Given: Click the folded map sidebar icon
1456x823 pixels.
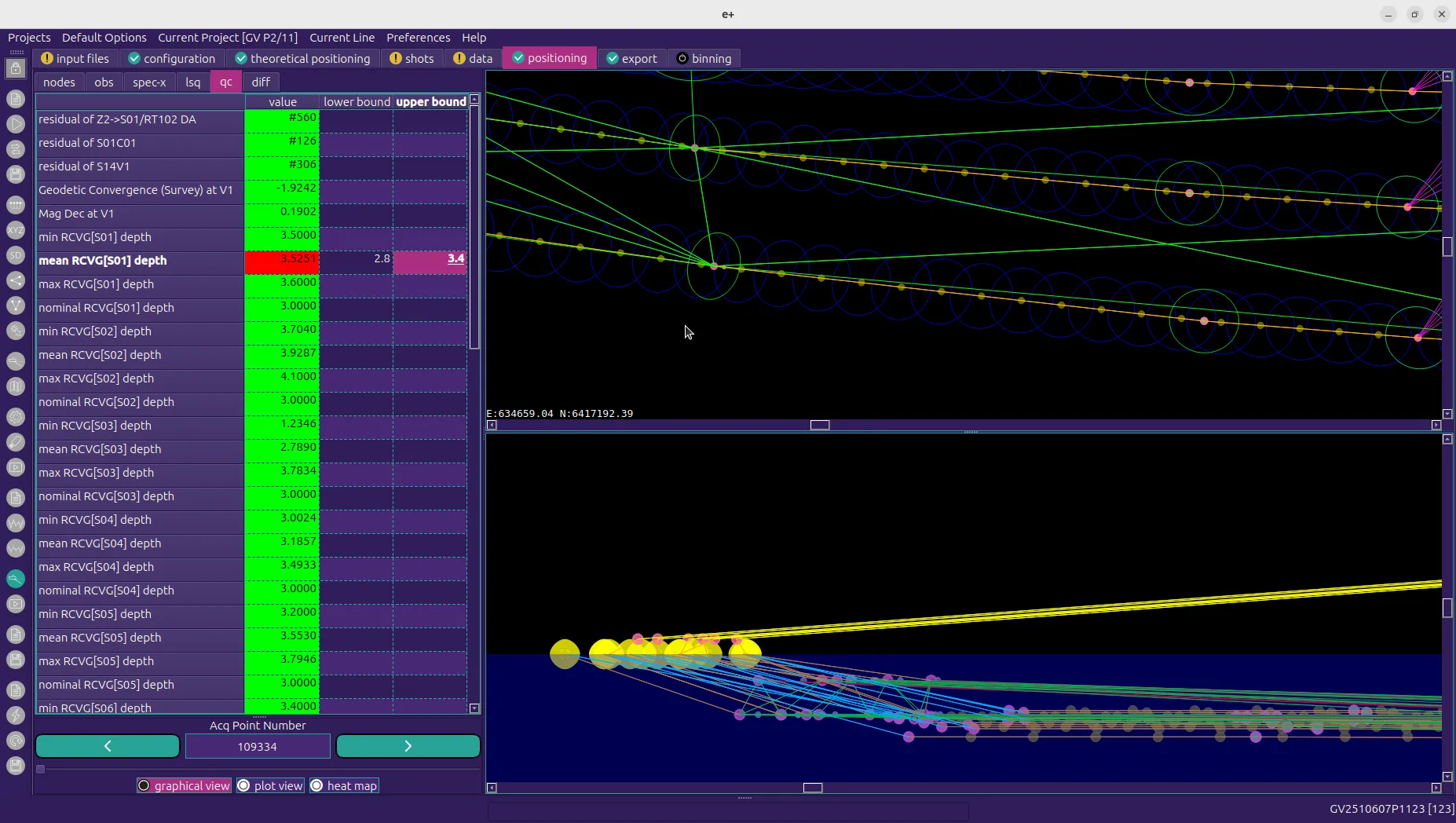Looking at the screenshot, I should (x=16, y=386).
